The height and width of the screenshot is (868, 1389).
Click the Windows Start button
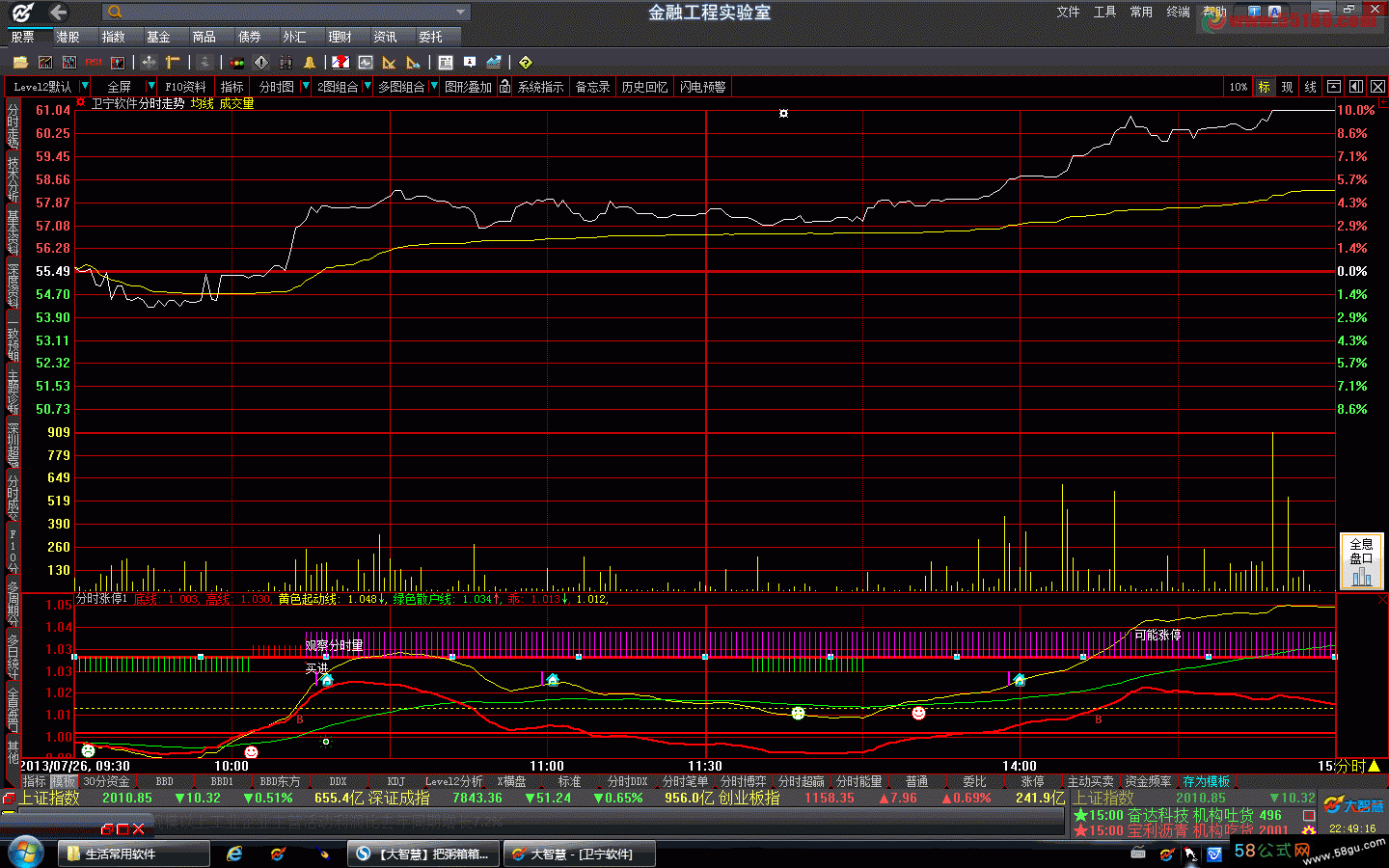point(25,853)
